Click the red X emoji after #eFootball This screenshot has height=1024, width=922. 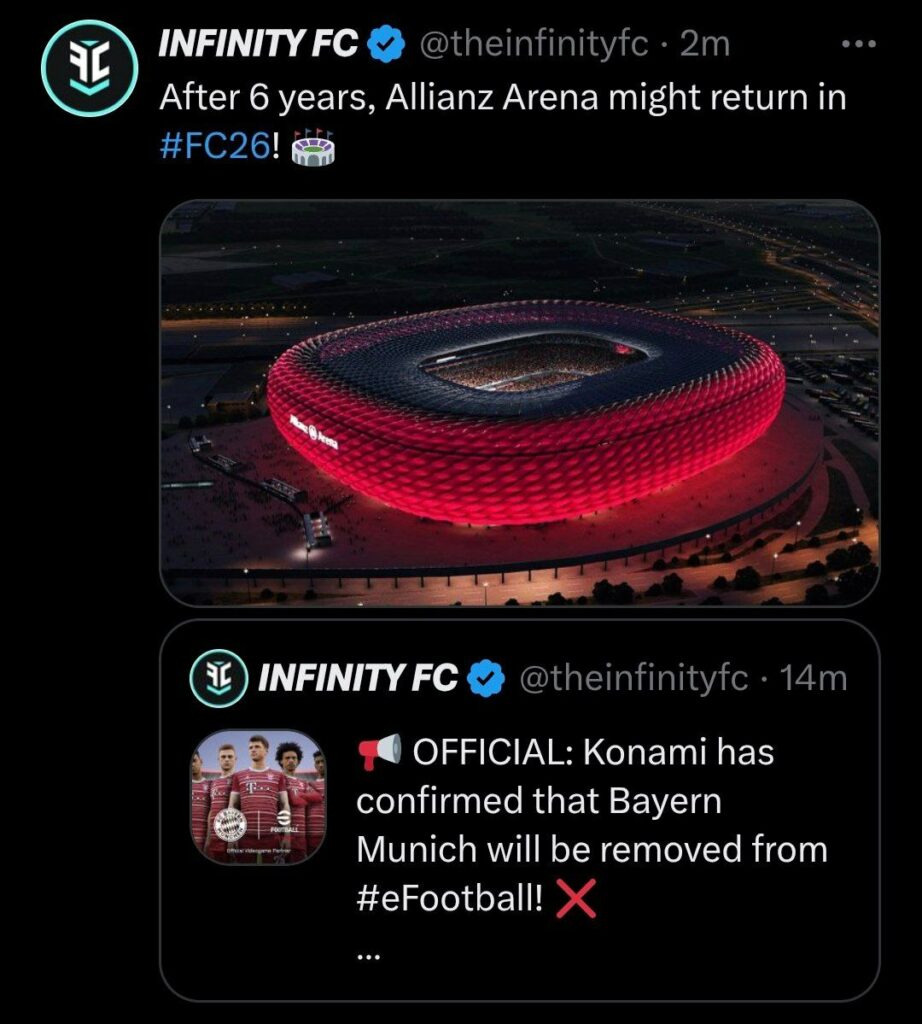(575, 899)
